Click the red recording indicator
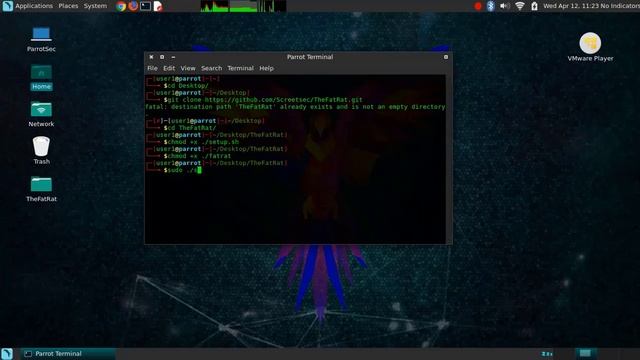The height and width of the screenshot is (360, 640). coord(478,6)
